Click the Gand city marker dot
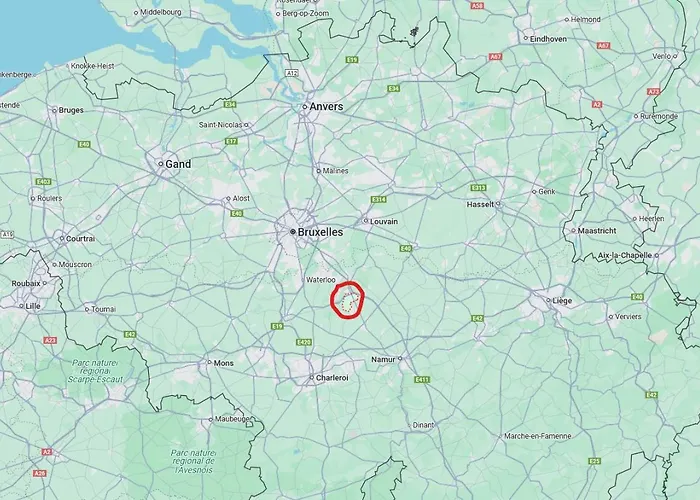The width and height of the screenshot is (700, 500). click(x=161, y=164)
